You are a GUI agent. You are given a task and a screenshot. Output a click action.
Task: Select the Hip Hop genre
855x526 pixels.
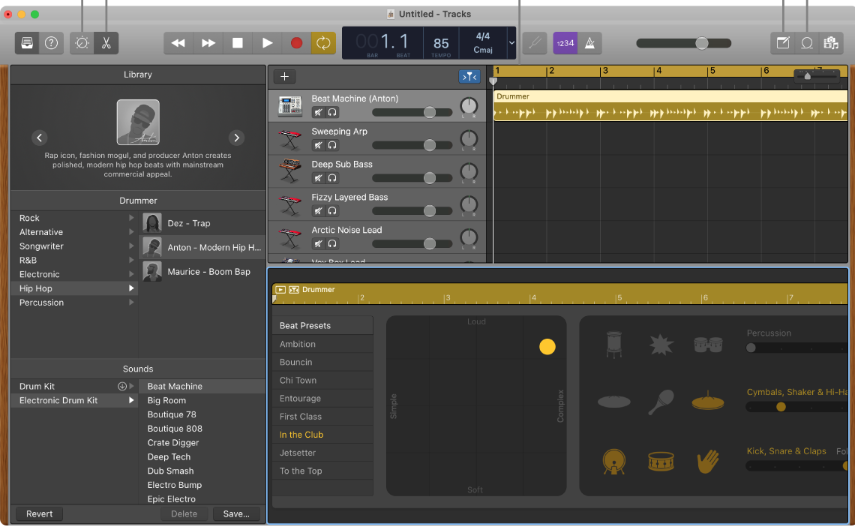pyautogui.click(x=75, y=288)
